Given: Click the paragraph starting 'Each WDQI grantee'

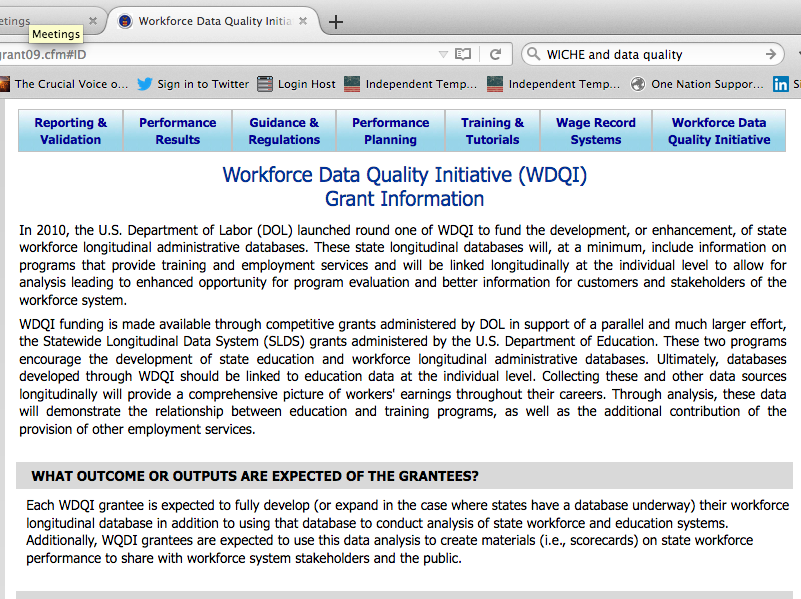Looking at the screenshot, I should 408,532.
